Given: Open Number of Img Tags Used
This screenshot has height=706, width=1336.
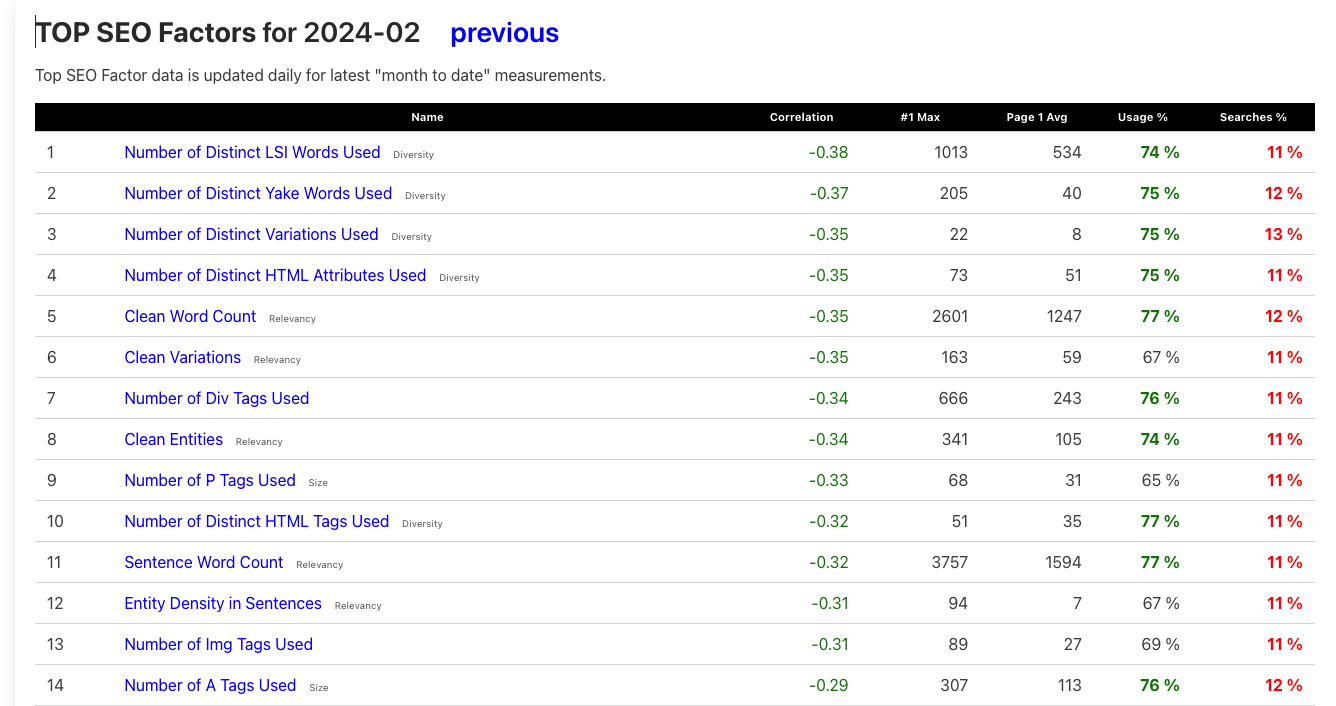Looking at the screenshot, I should point(218,644).
